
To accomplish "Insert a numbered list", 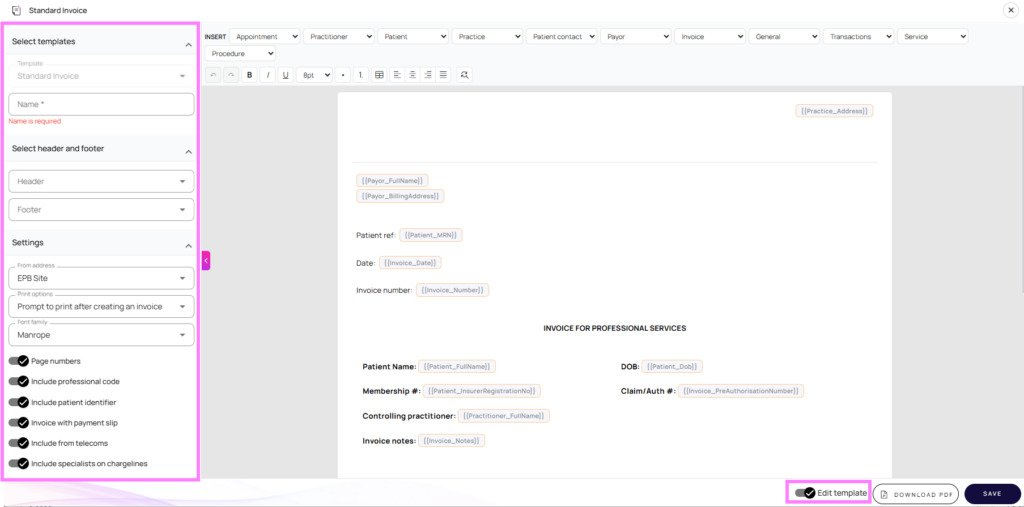I will 360,75.
